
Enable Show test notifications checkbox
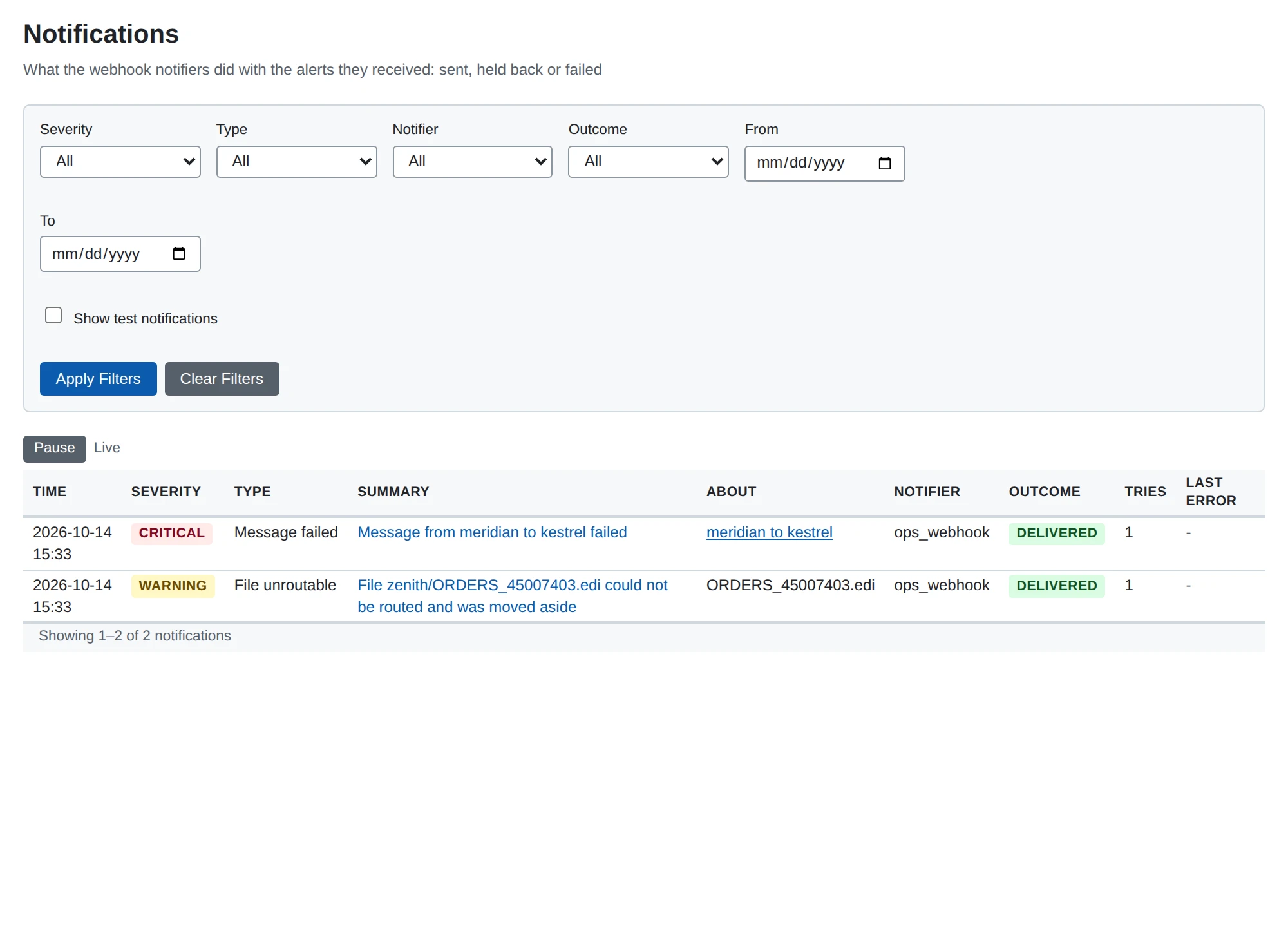53,315
